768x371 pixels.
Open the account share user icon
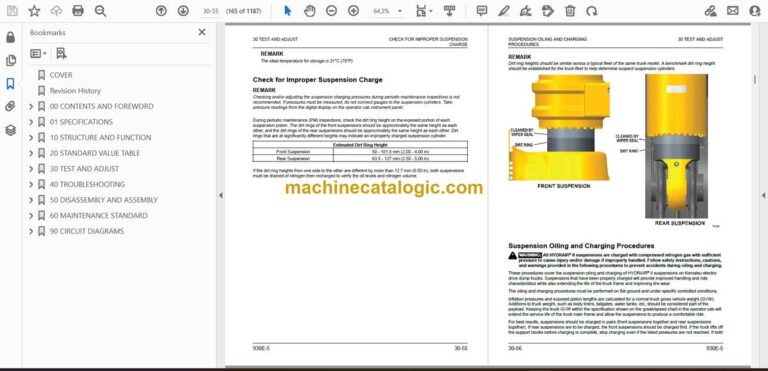pyautogui.click(x=755, y=11)
